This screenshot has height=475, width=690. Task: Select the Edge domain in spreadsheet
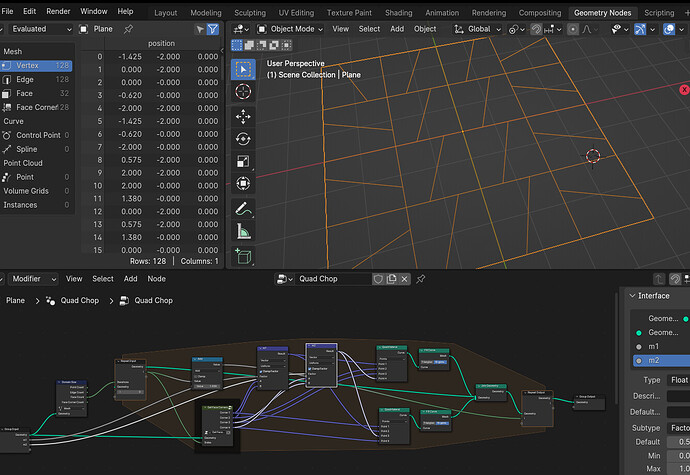(36, 80)
